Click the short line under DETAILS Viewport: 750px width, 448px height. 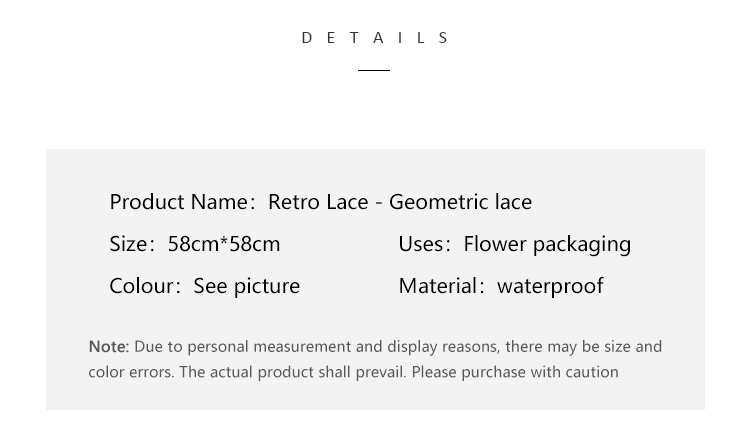374,70
